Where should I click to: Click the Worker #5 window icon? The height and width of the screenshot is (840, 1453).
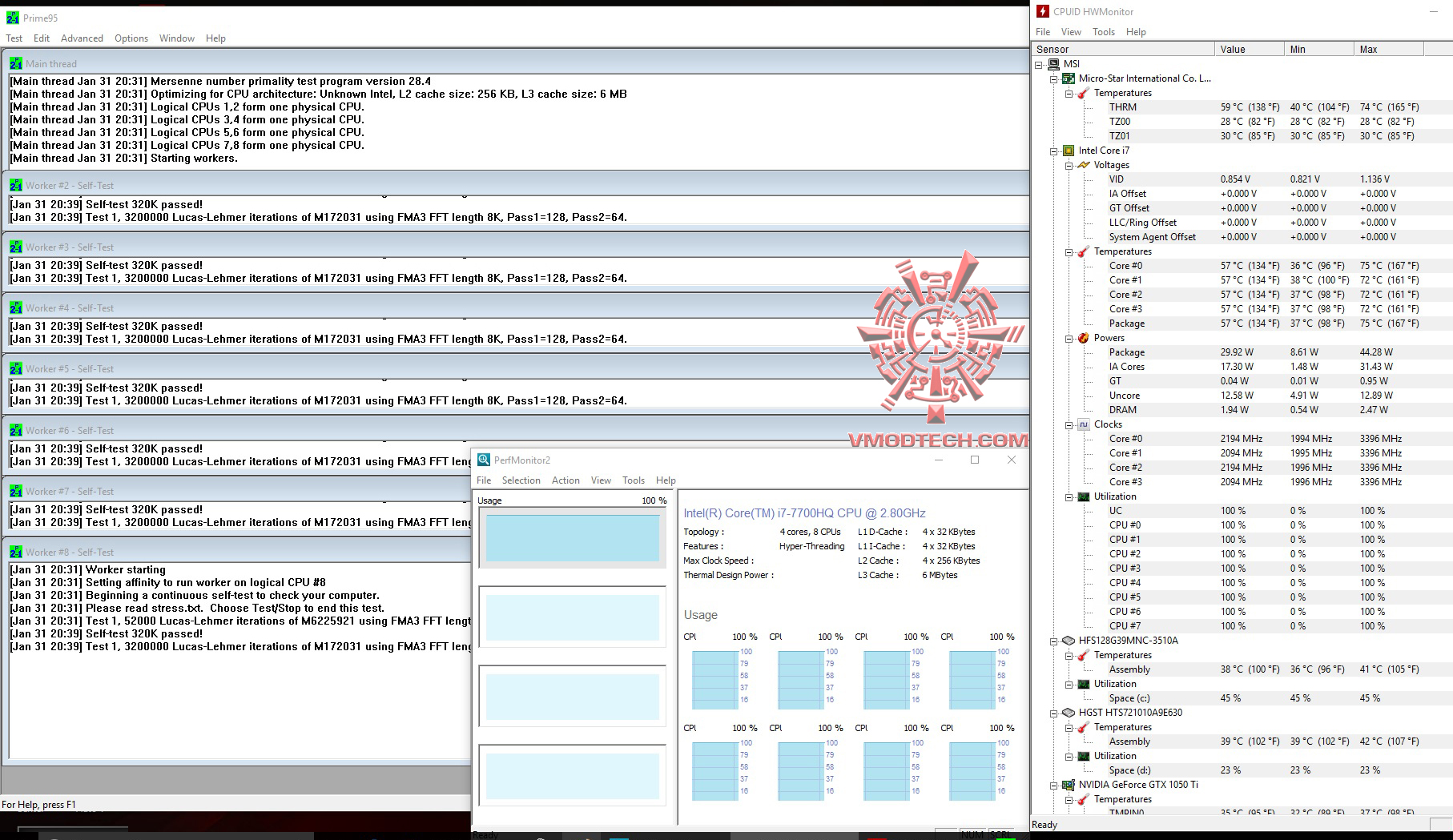pos(16,368)
